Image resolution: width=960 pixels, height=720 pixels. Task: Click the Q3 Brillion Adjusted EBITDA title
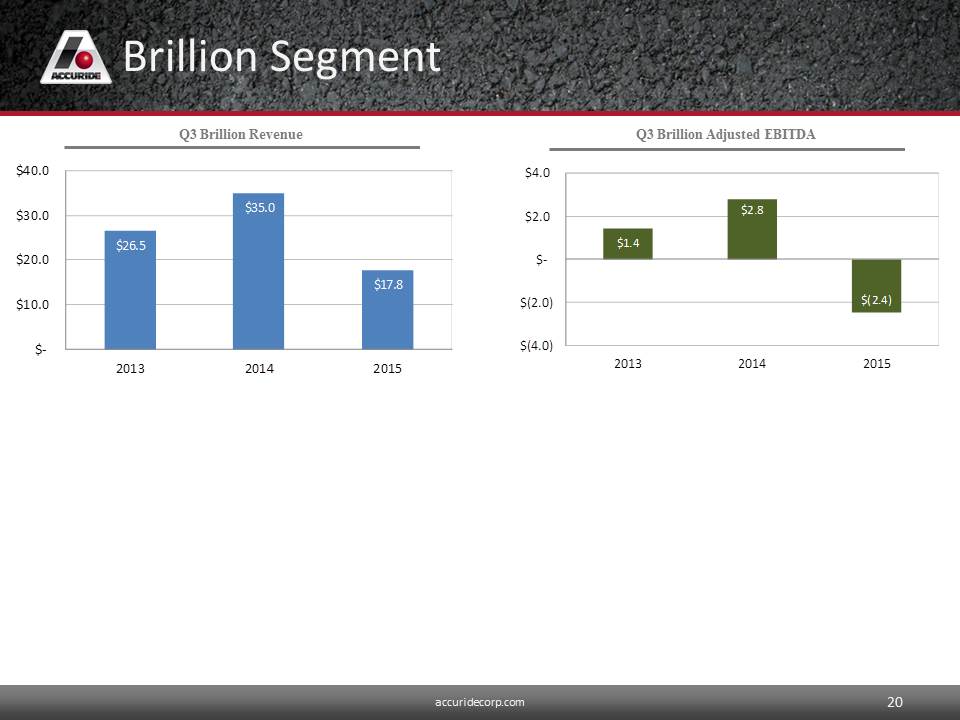click(726, 134)
